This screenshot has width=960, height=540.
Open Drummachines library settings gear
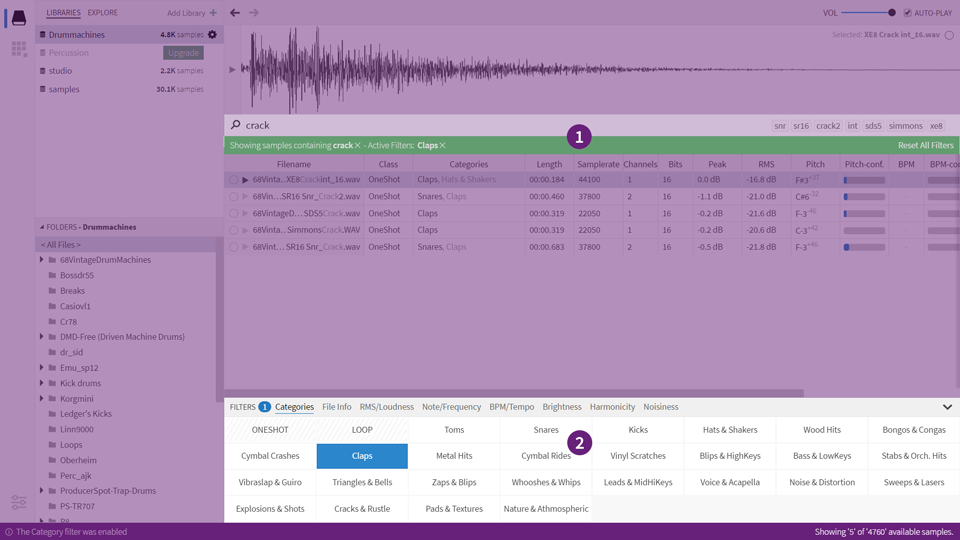coord(212,35)
